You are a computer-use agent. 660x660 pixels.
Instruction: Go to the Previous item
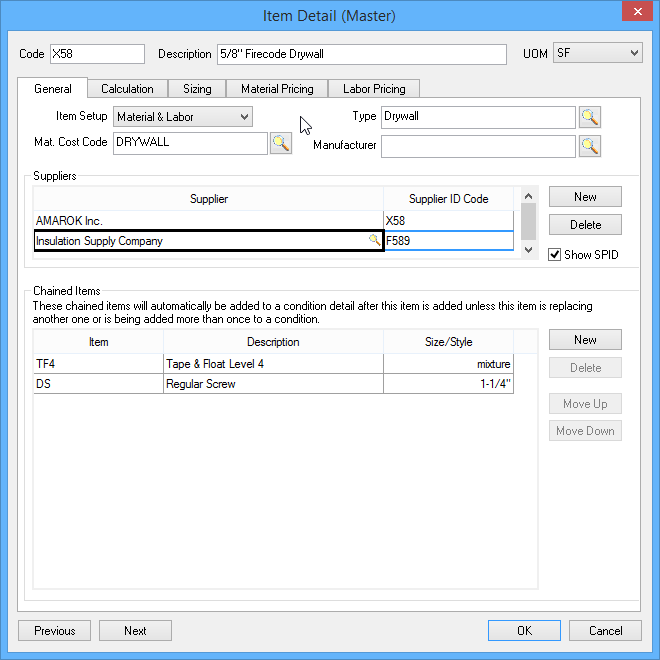[x=54, y=631]
